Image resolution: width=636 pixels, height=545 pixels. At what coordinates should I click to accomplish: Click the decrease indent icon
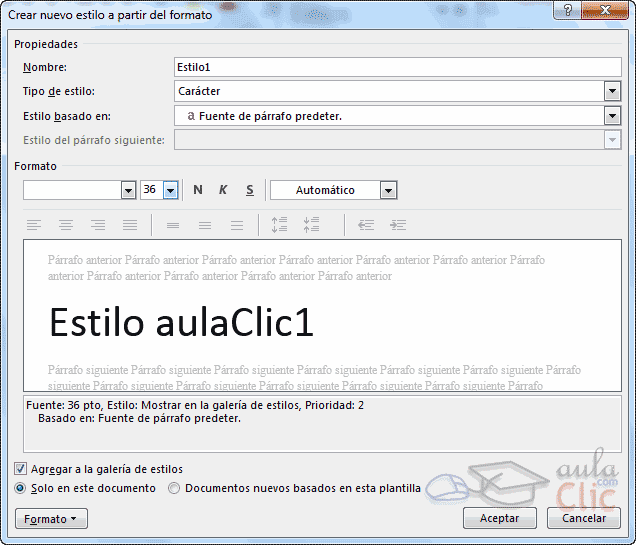point(366,225)
